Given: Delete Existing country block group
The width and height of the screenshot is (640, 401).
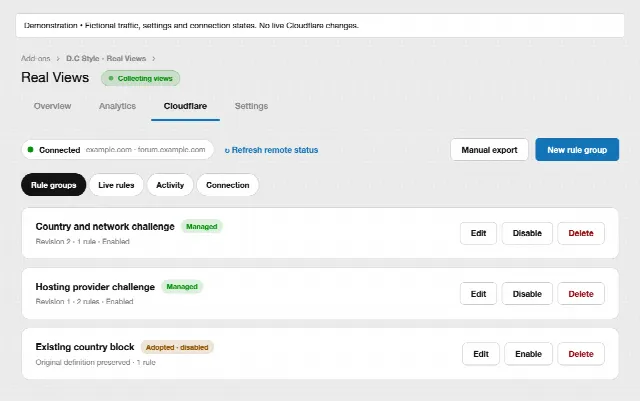Looking at the screenshot, I should [581, 354].
